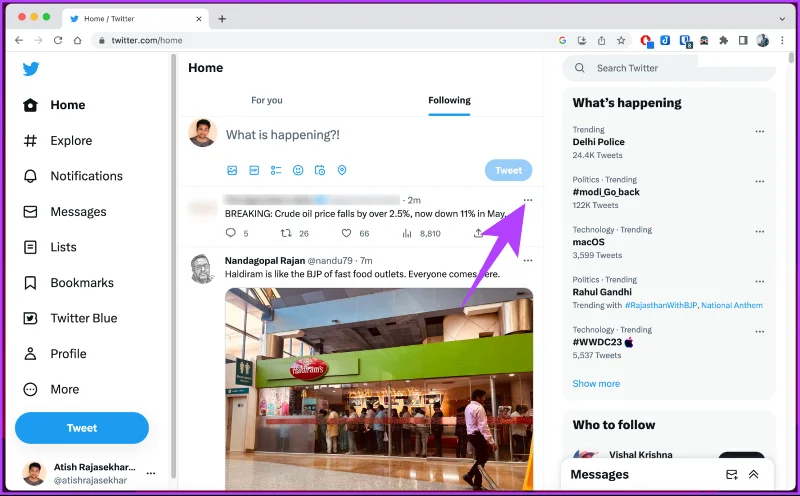Go to browser home page
800x496 pixels.
tap(77, 40)
